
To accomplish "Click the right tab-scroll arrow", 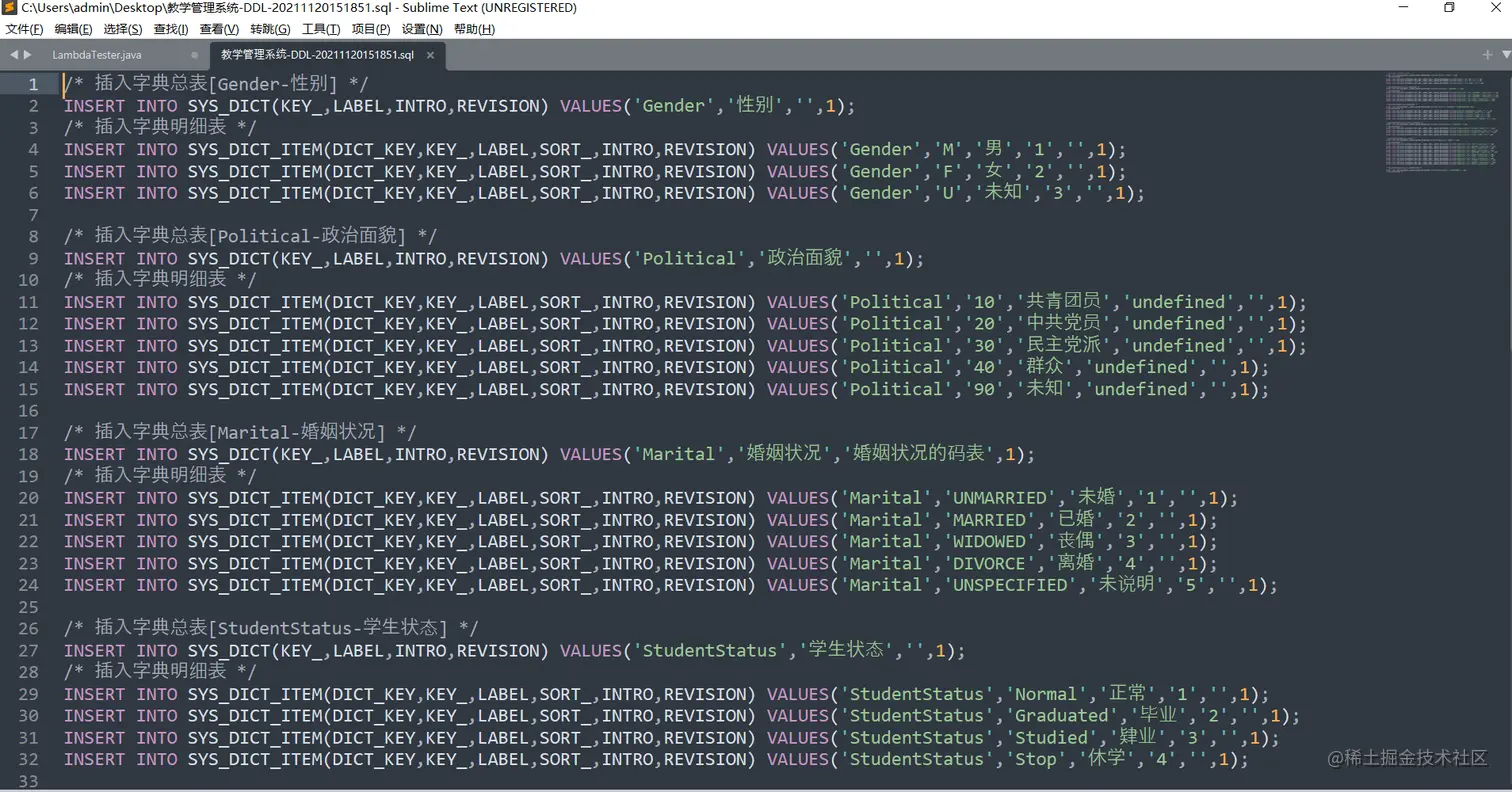I will click(x=27, y=54).
